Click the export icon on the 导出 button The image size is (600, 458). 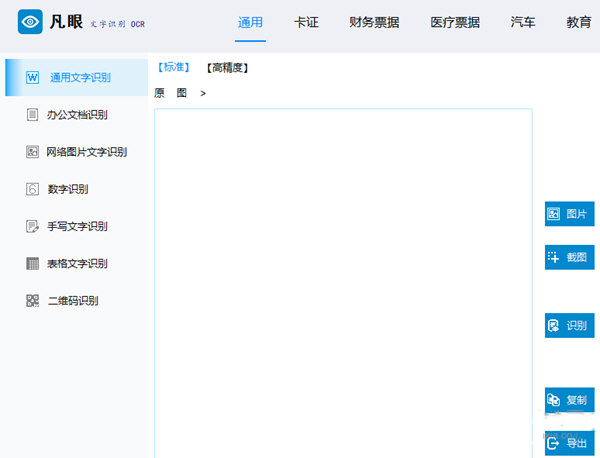(x=553, y=443)
